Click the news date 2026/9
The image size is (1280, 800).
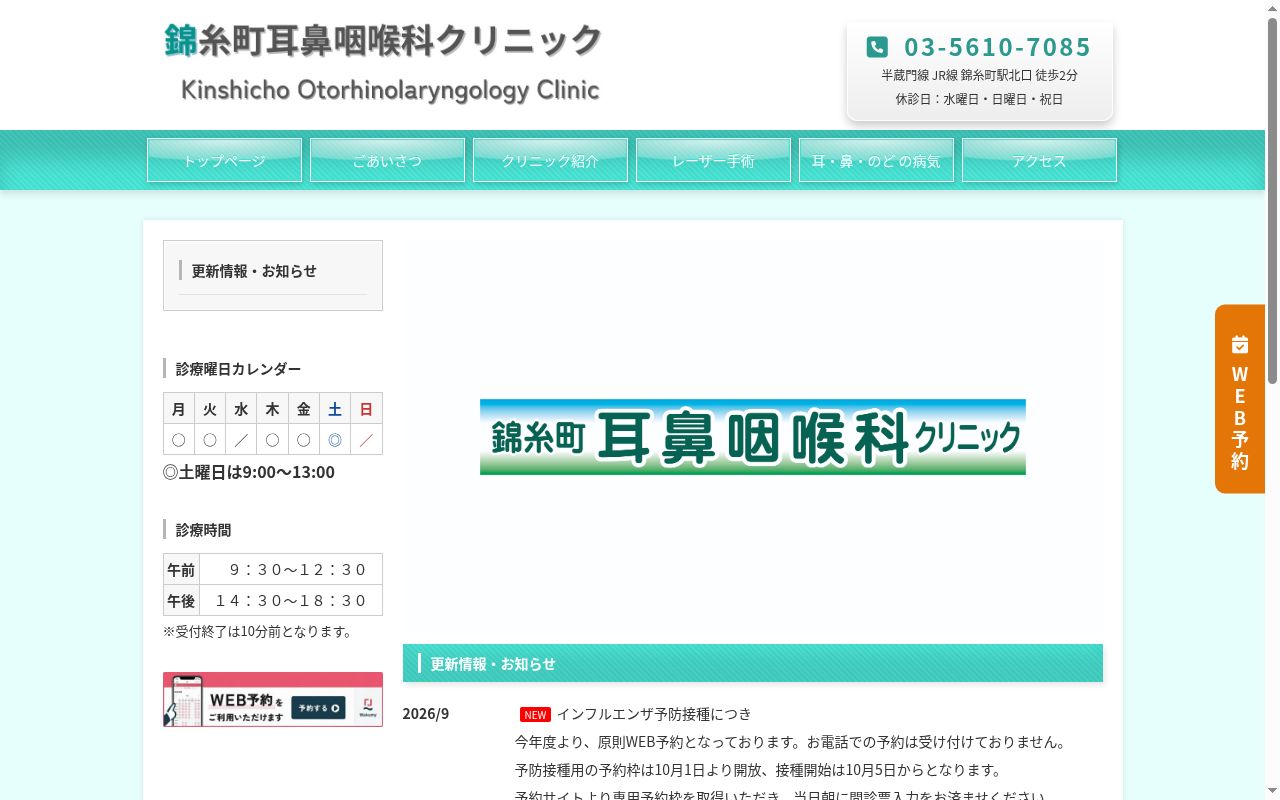pyautogui.click(x=426, y=713)
